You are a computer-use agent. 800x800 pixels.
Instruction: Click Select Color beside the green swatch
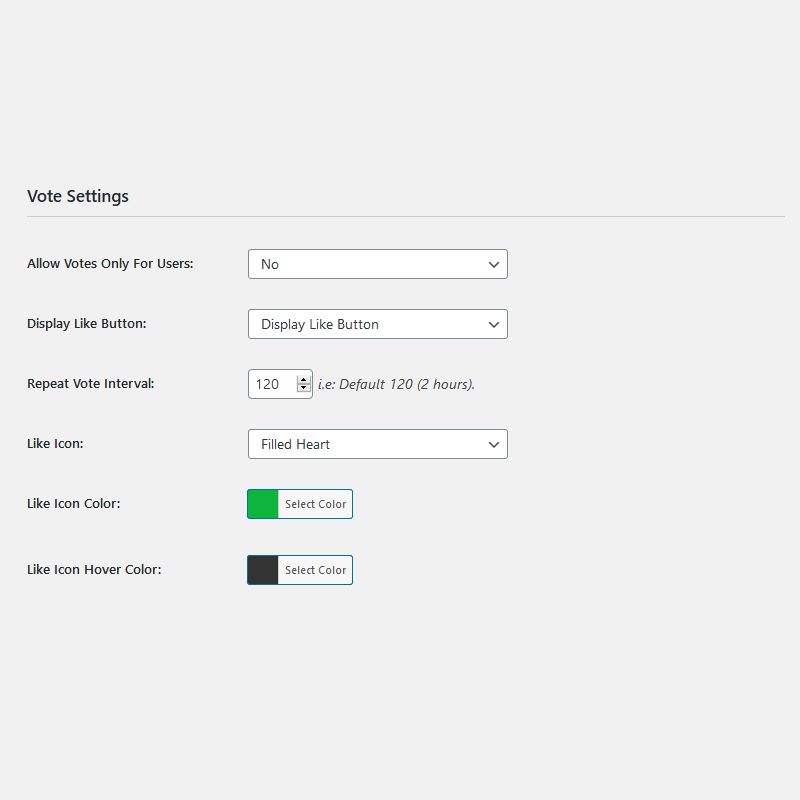click(x=315, y=504)
